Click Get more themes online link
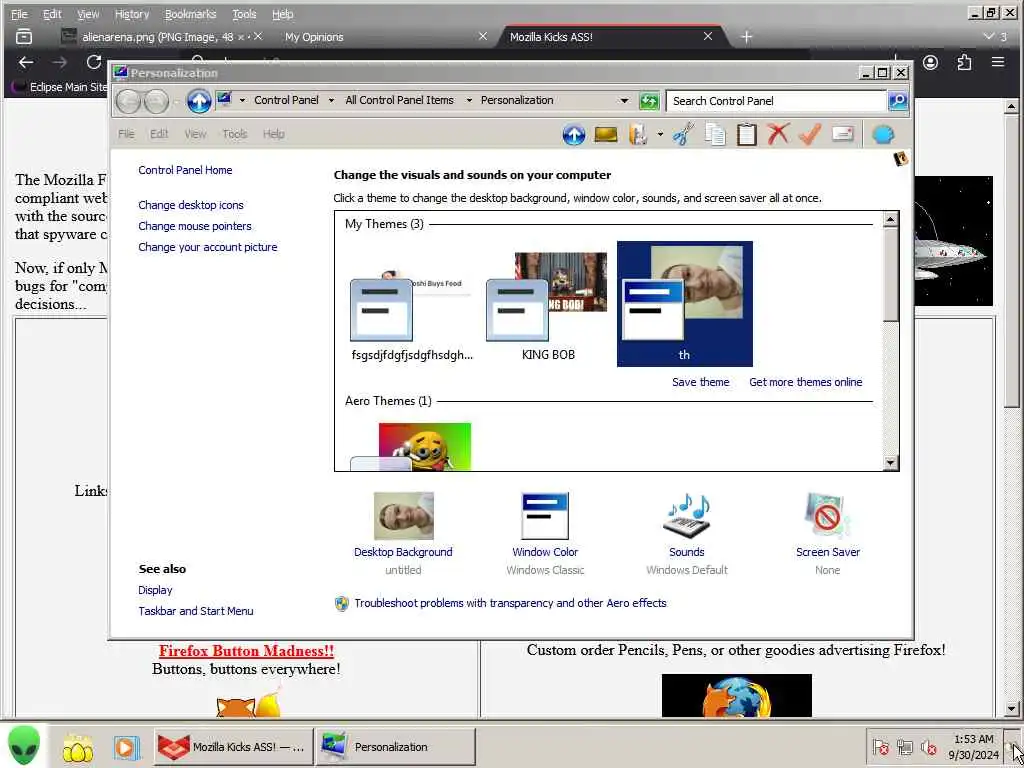 pyautogui.click(x=805, y=382)
